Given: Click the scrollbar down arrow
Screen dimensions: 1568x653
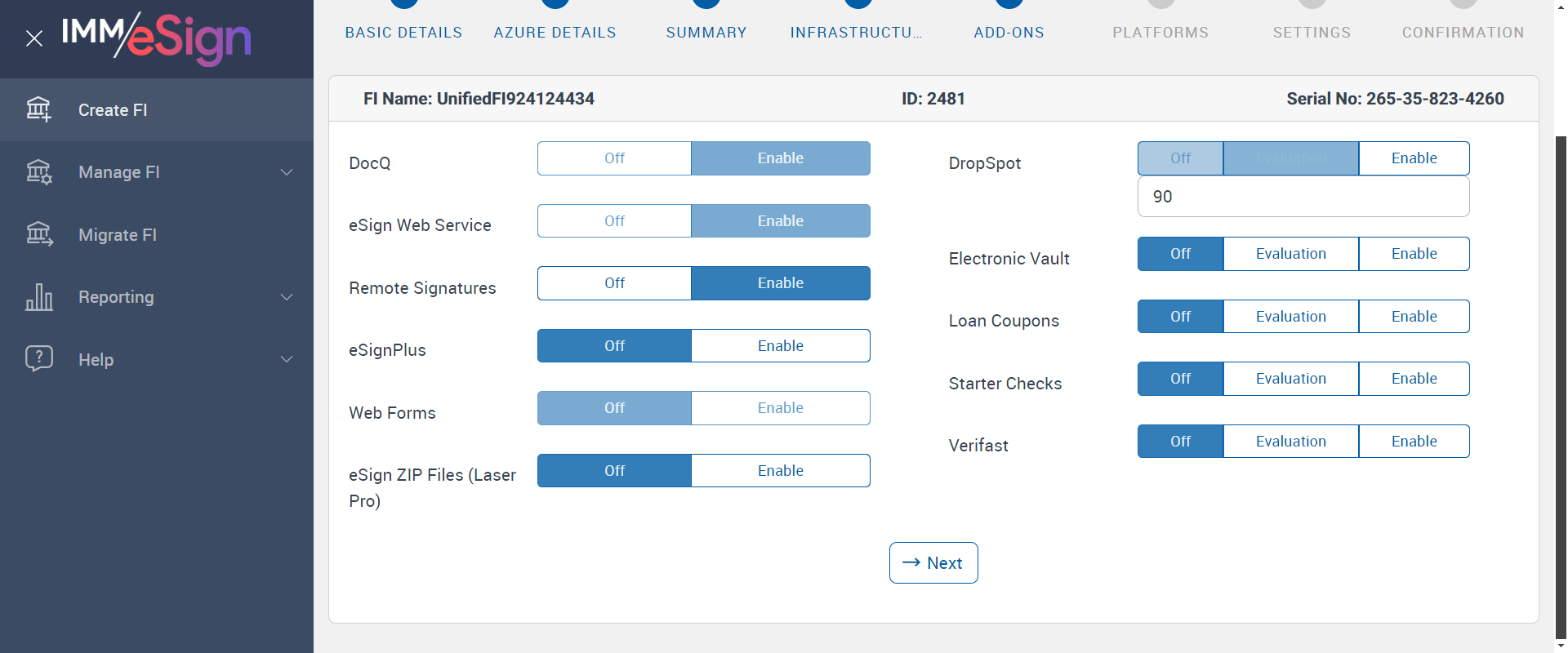Looking at the screenshot, I should pos(1561,646).
